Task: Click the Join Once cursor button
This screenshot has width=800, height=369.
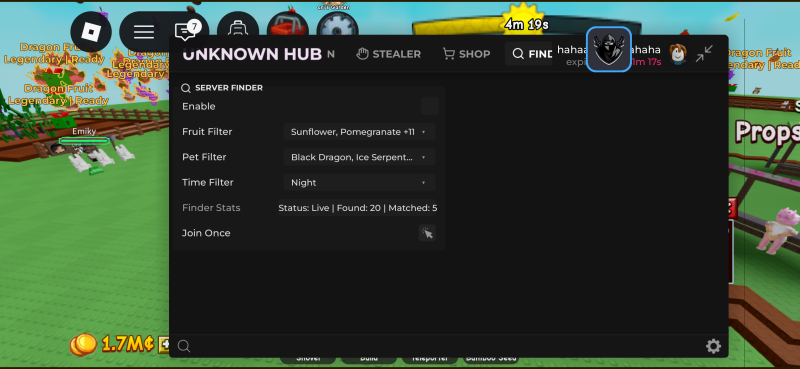Action: pos(427,233)
